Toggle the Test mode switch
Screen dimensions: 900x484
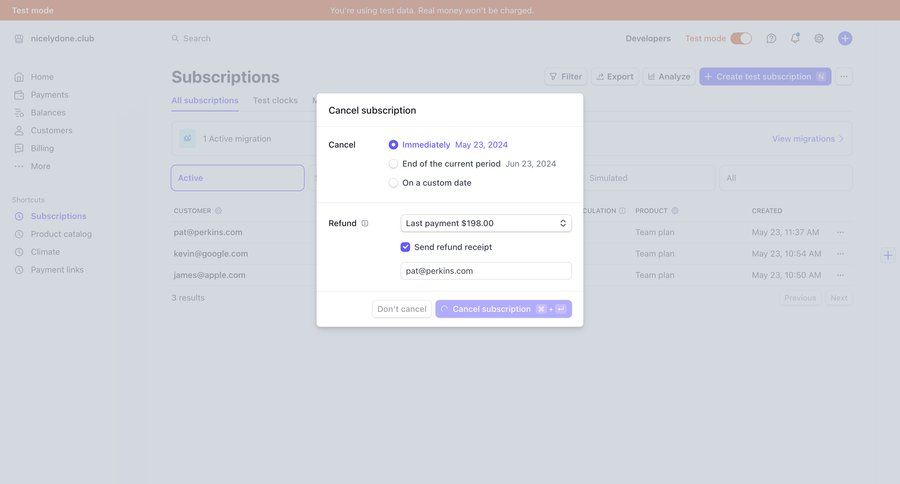pos(741,38)
